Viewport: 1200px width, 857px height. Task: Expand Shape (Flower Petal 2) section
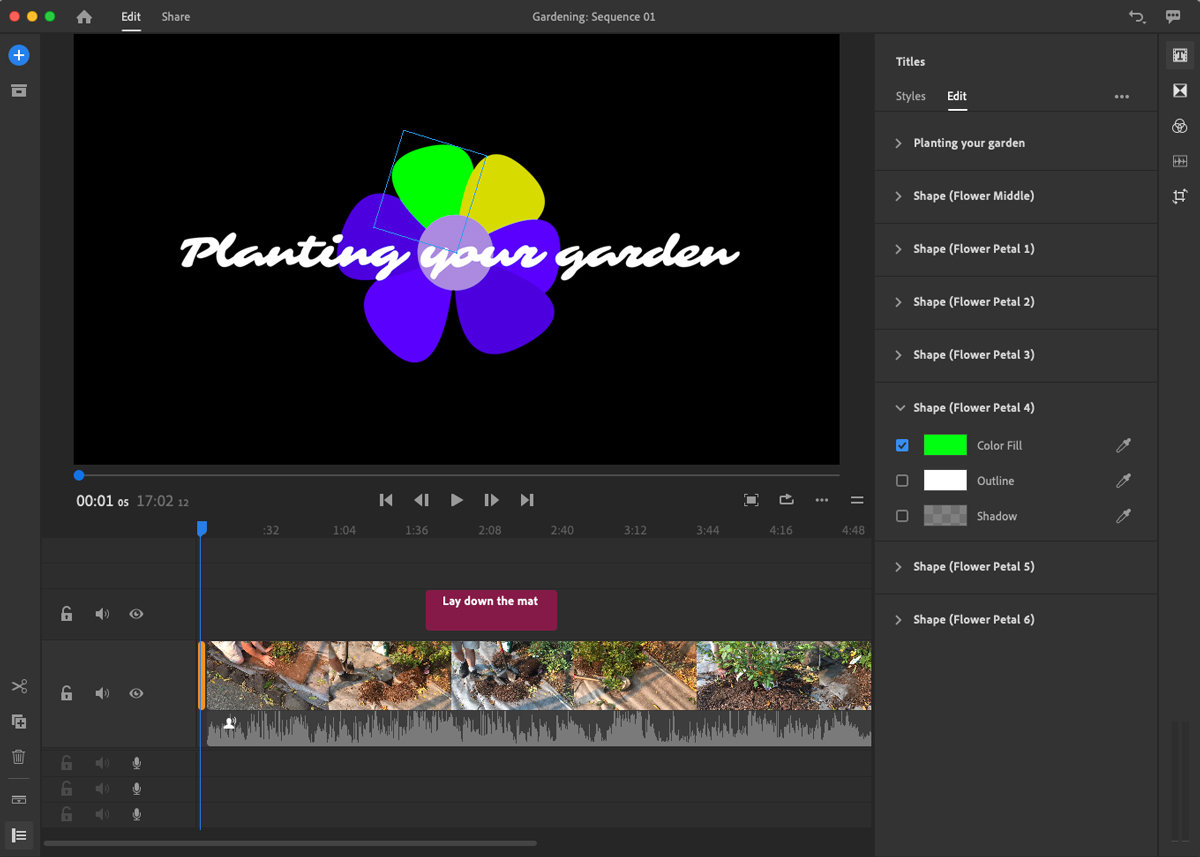coord(899,302)
